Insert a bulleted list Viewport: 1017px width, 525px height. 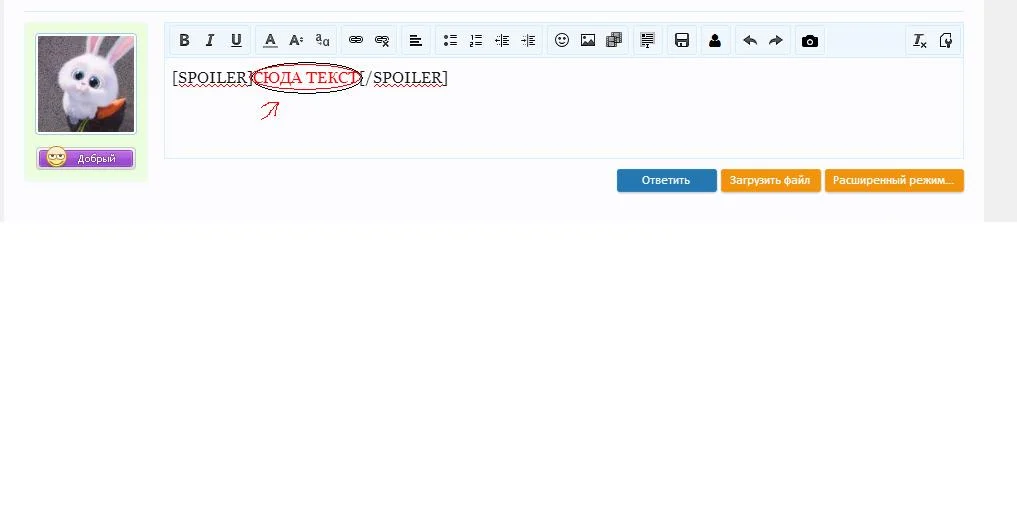tap(450, 40)
